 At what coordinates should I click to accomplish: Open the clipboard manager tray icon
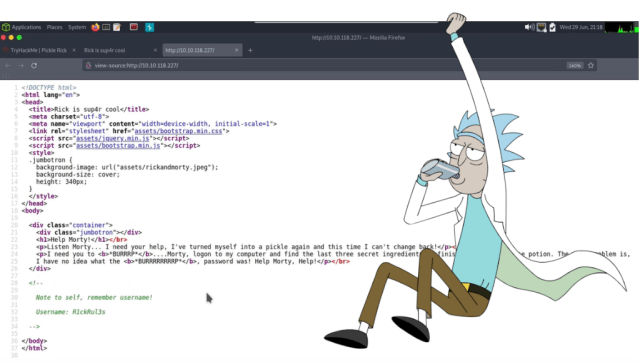click(552, 27)
